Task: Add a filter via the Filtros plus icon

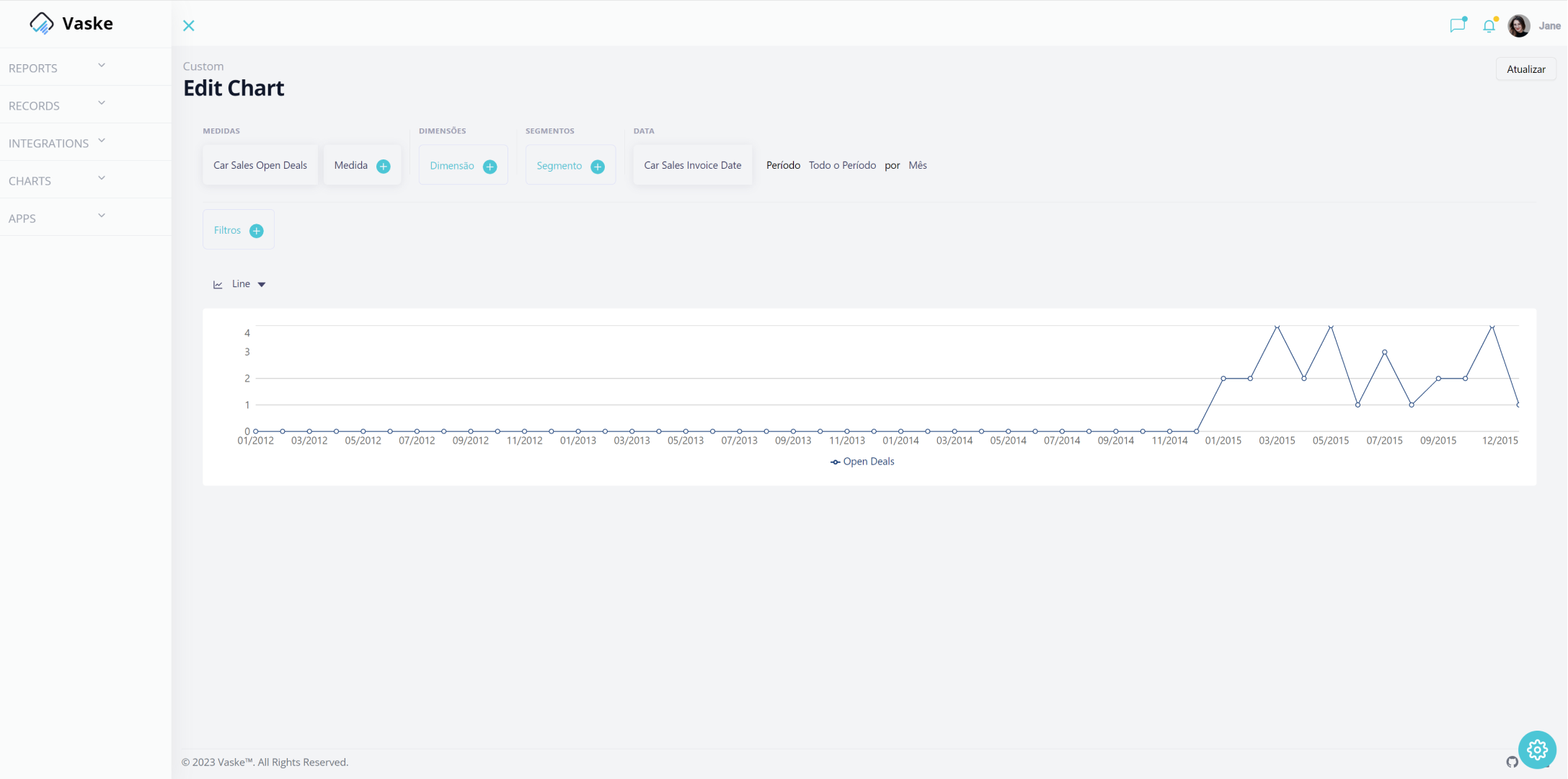Action: [257, 231]
